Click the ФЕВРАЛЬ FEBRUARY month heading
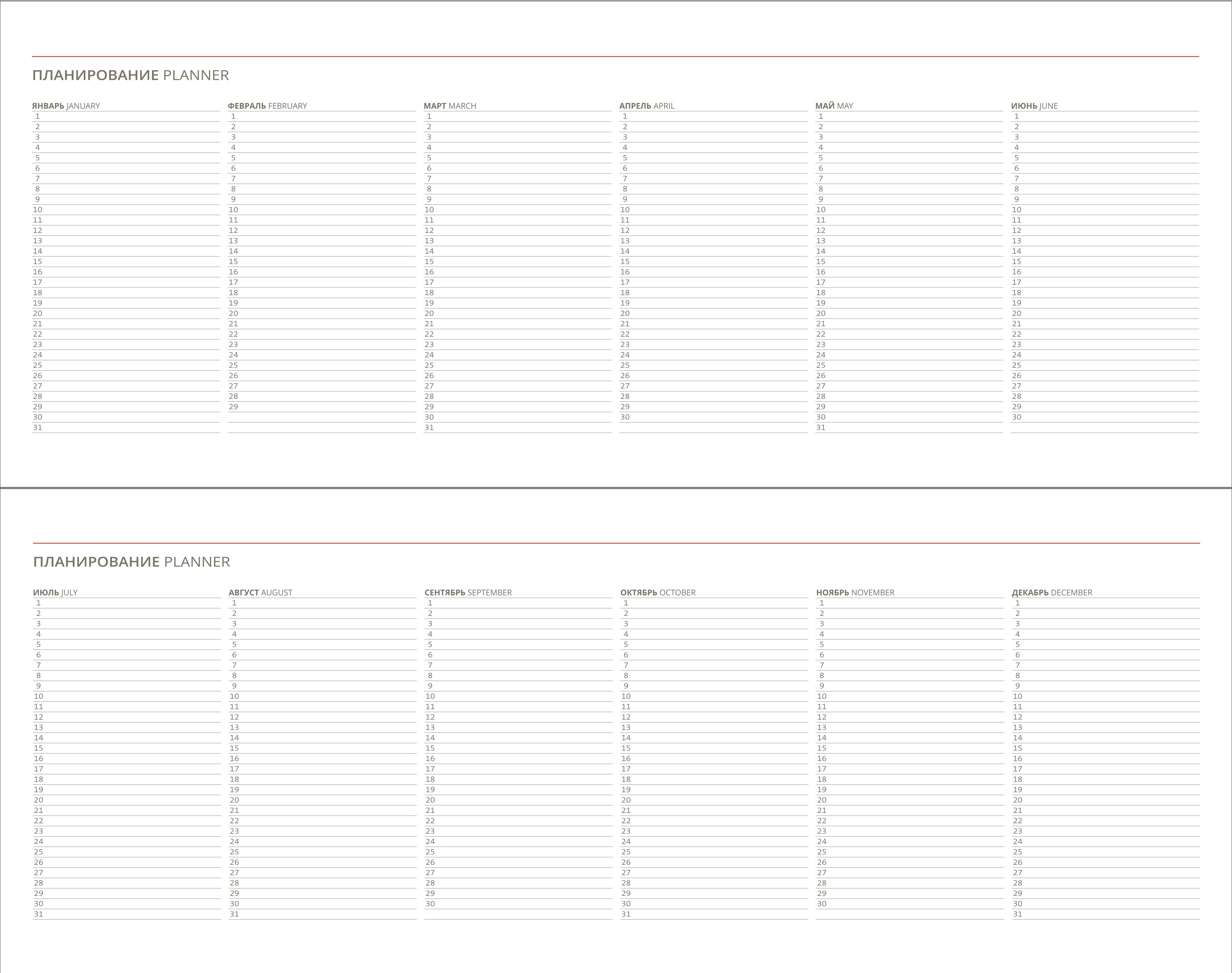The width and height of the screenshot is (1232, 973). tap(267, 106)
